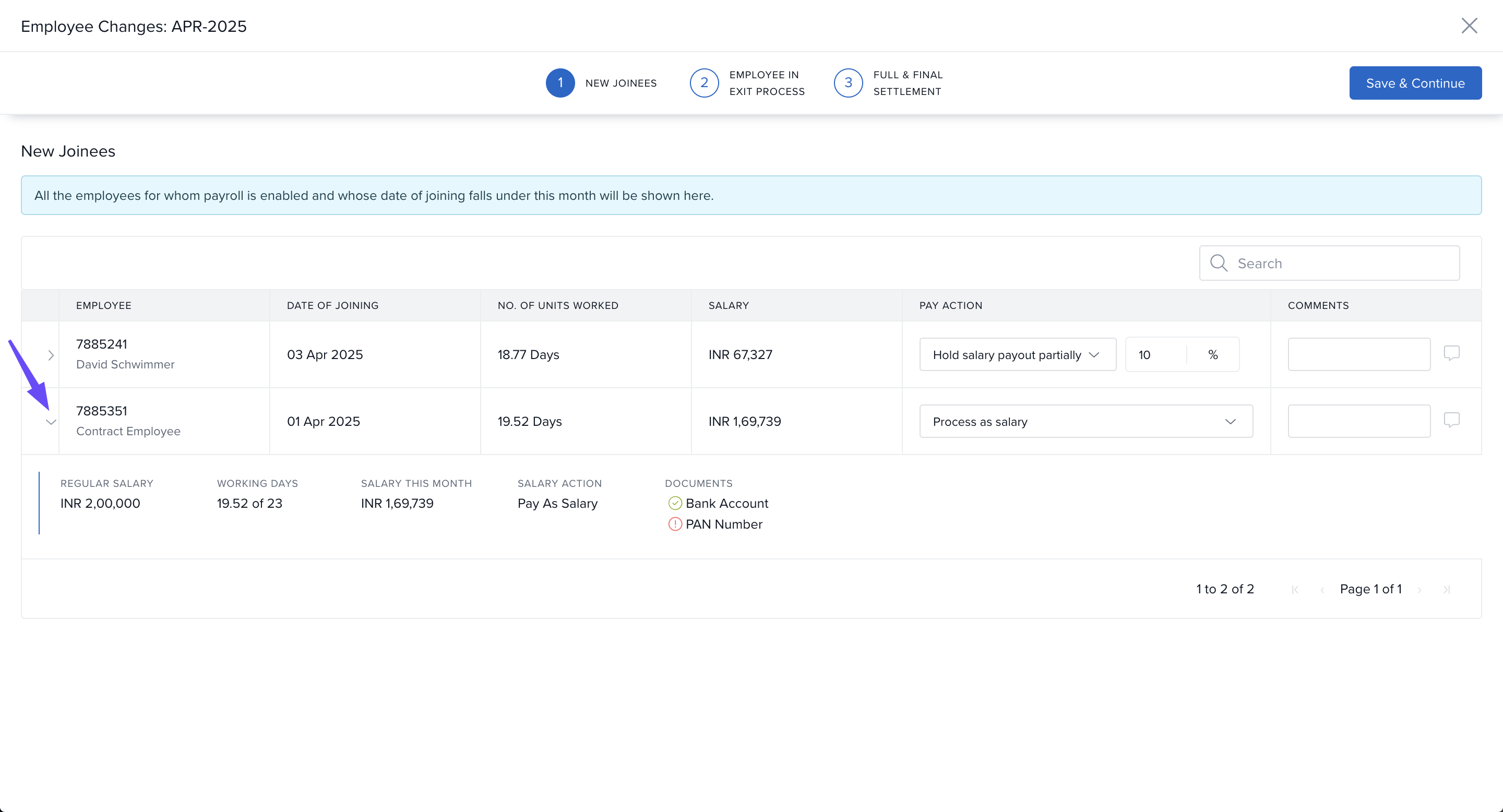Click step 1 circle for New Joinees
The height and width of the screenshot is (812, 1503).
click(x=559, y=83)
